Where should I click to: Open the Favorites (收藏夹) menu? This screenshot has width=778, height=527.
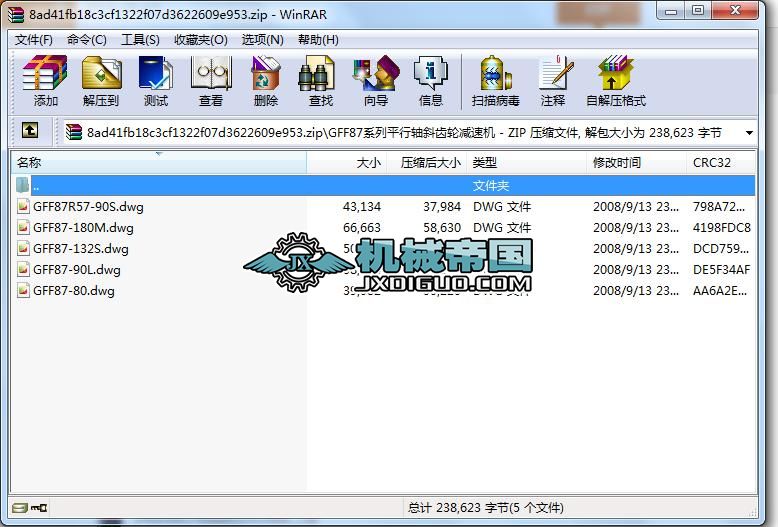tap(200, 40)
